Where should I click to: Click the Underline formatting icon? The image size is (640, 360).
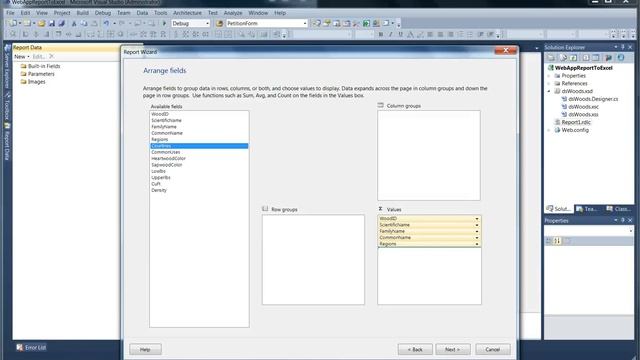400,35
